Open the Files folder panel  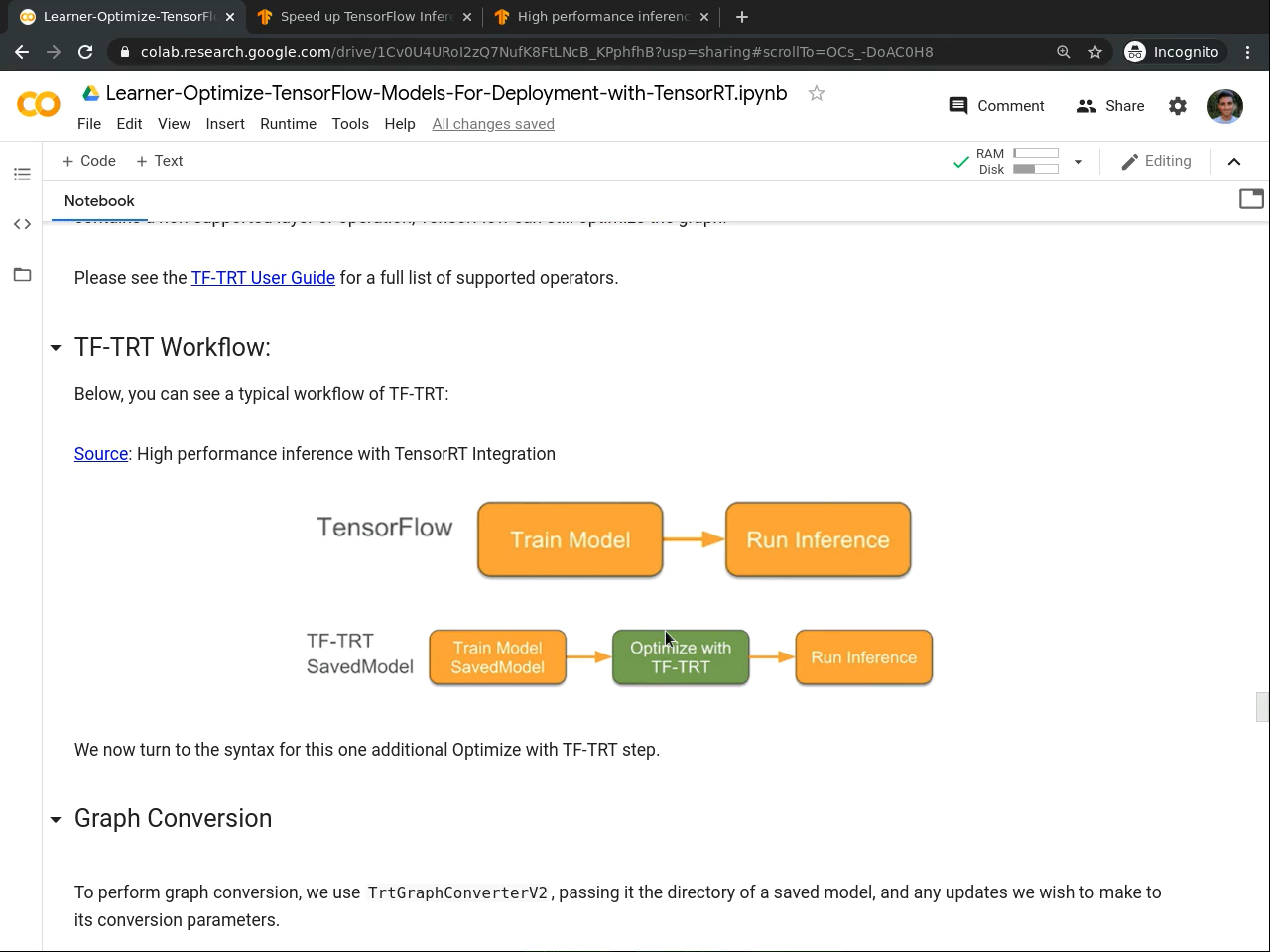pyautogui.click(x=22, y=275)
